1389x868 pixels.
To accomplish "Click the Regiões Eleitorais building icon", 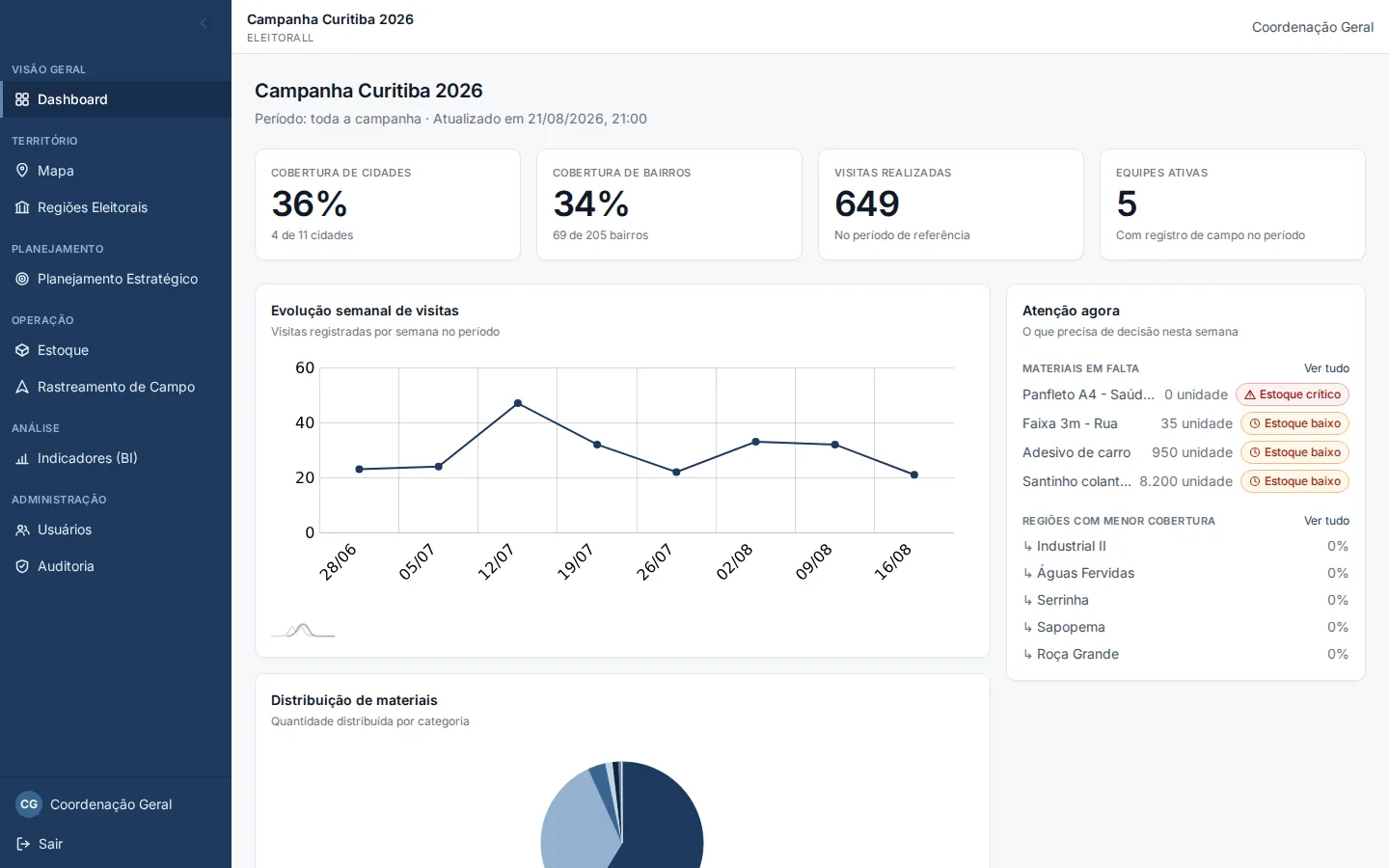I will click(22, 207).
